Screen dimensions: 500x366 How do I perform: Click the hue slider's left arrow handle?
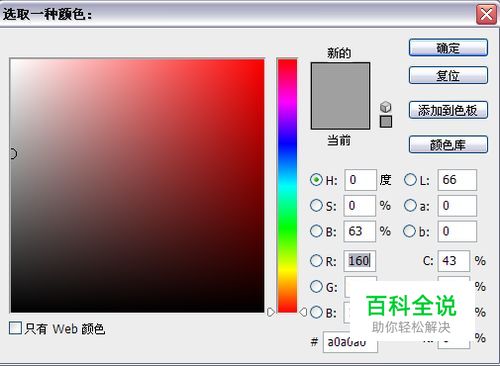[x=271, y=312]
